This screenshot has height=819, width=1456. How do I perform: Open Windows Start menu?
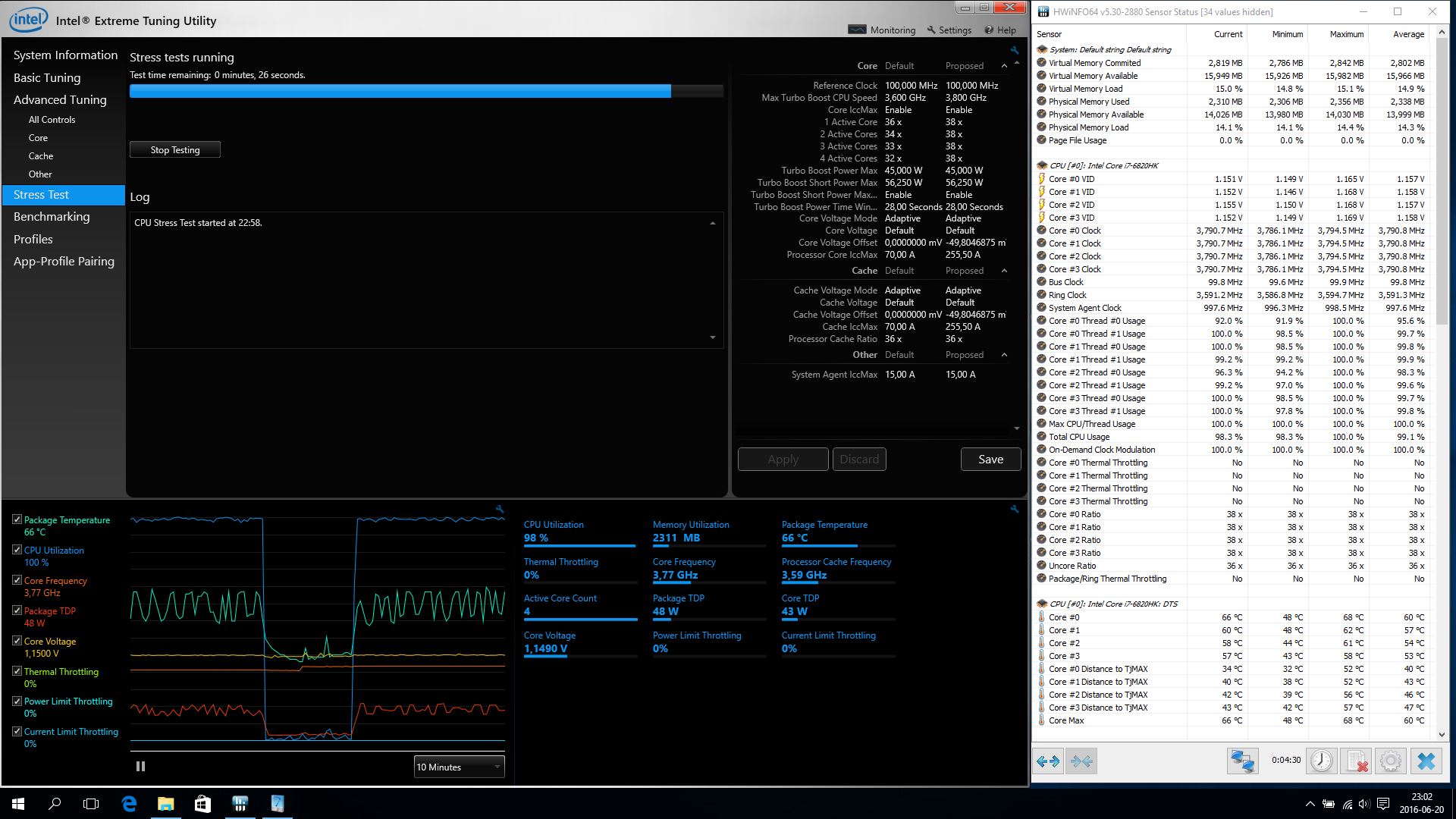pos(18,804)
